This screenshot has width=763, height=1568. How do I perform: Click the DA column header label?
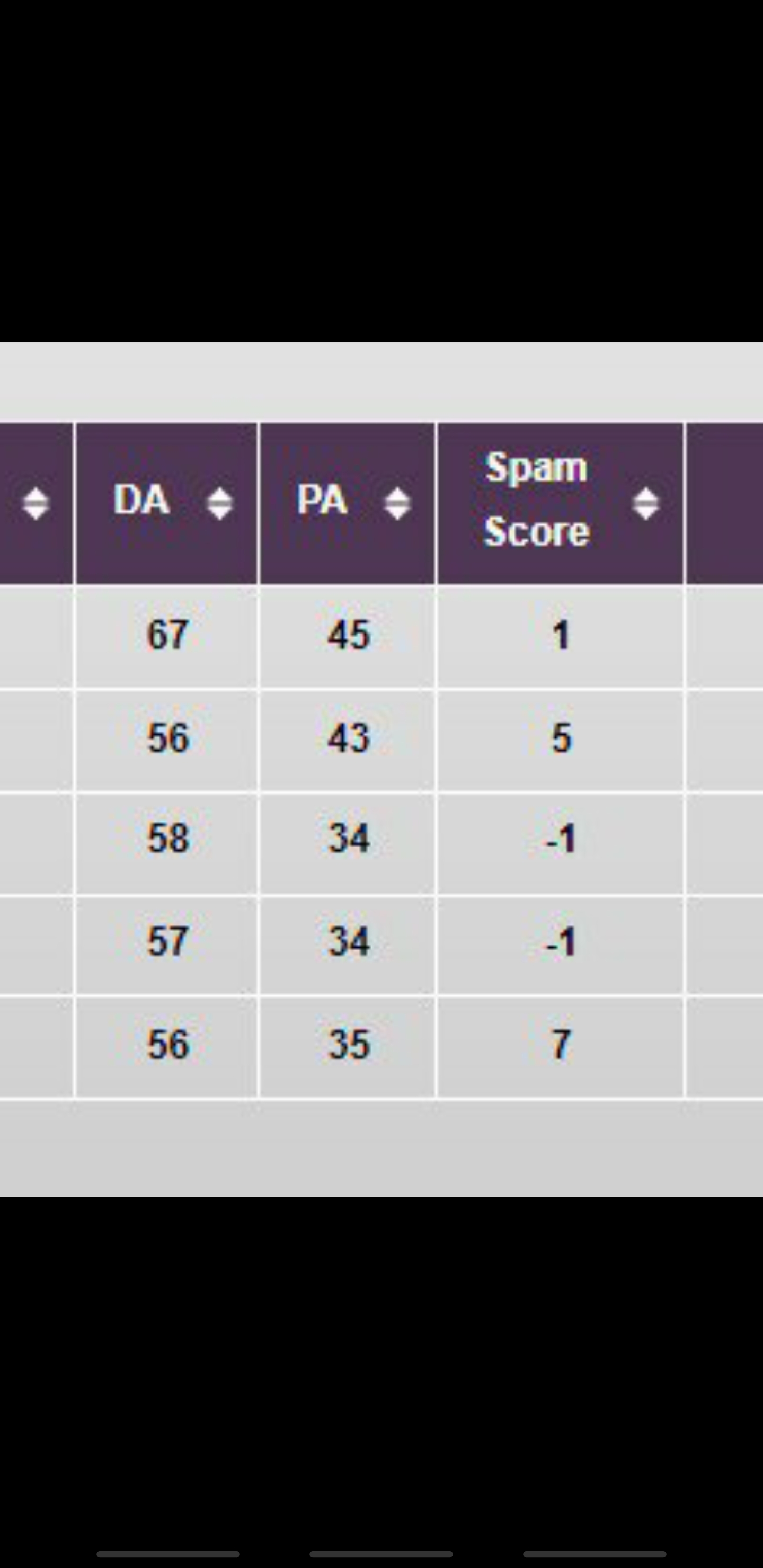click(x=141, y=501)
